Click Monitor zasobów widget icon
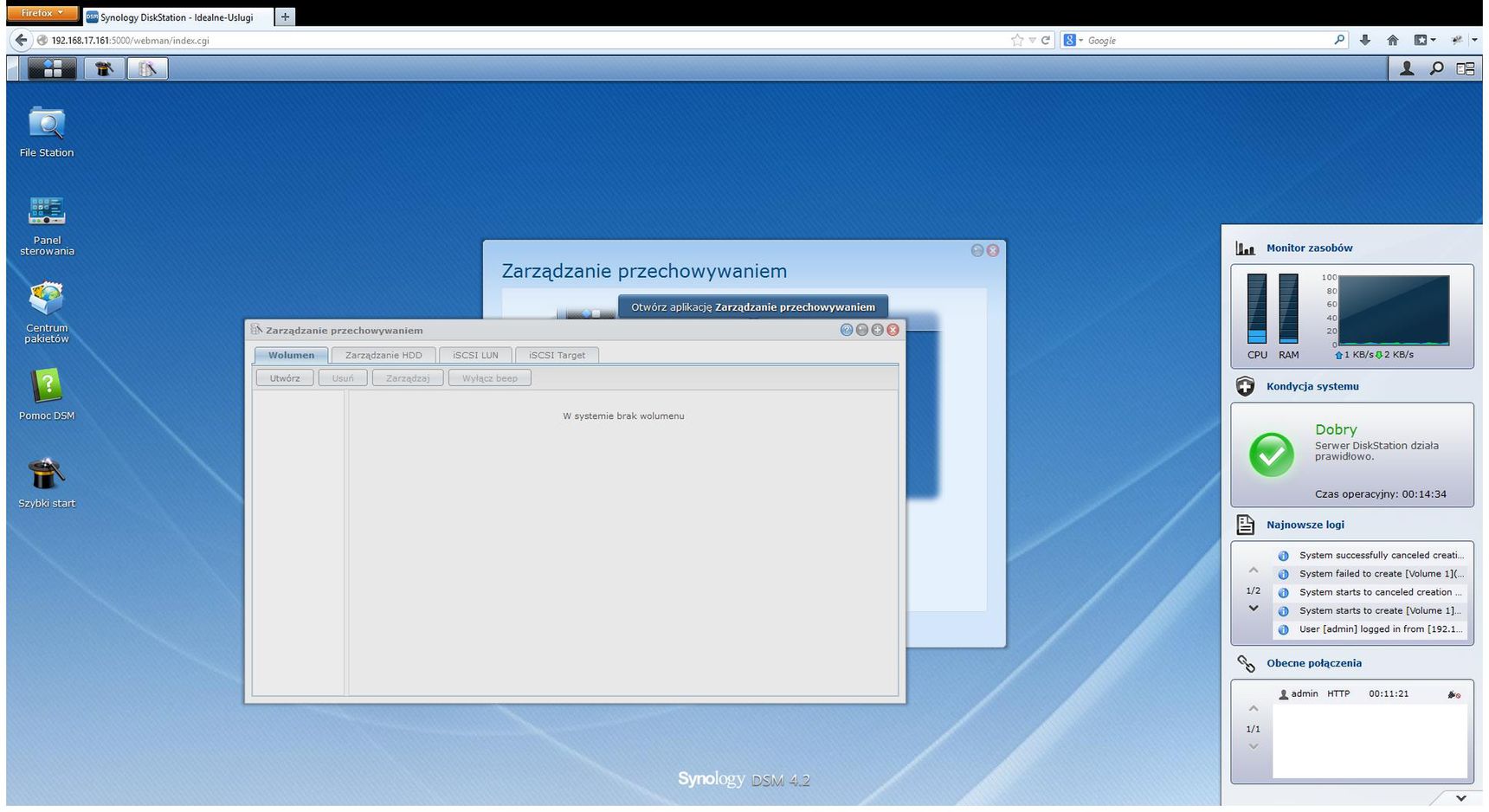The image size is (1489, 812). 1246,248
